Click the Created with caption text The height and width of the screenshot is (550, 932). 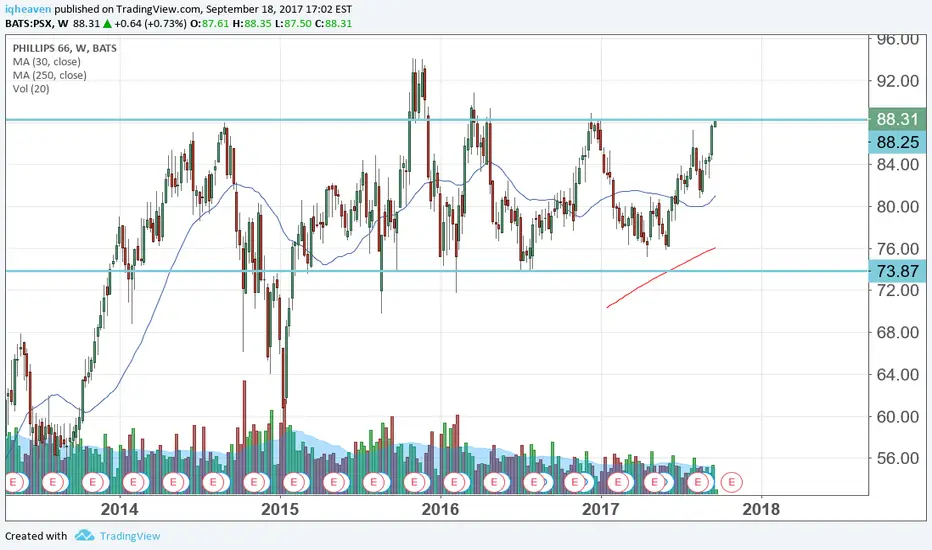tap(36, 536)
